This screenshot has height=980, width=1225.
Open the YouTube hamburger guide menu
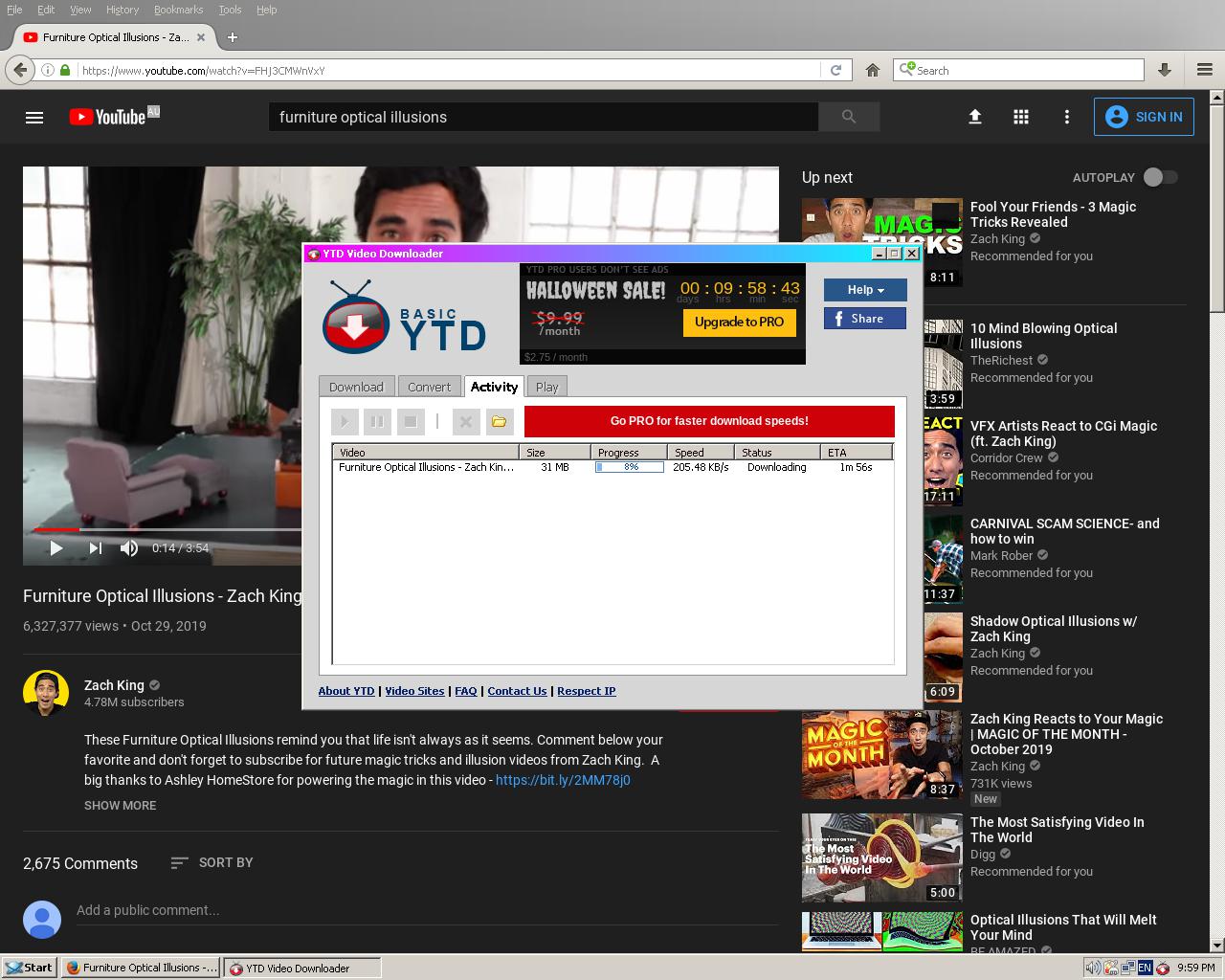pos(34,117)
